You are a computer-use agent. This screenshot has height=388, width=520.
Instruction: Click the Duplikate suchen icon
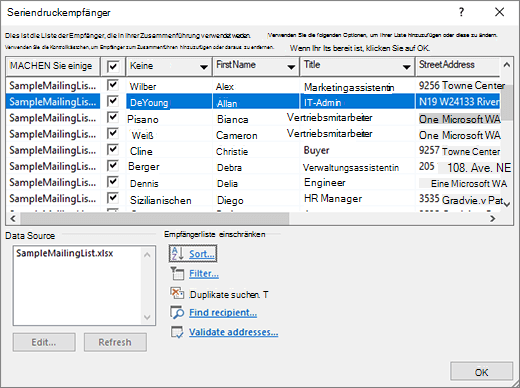(177, 293)
